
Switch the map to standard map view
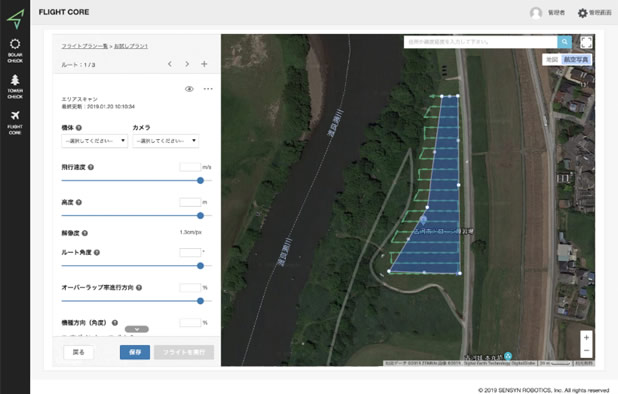pos(552,59)
